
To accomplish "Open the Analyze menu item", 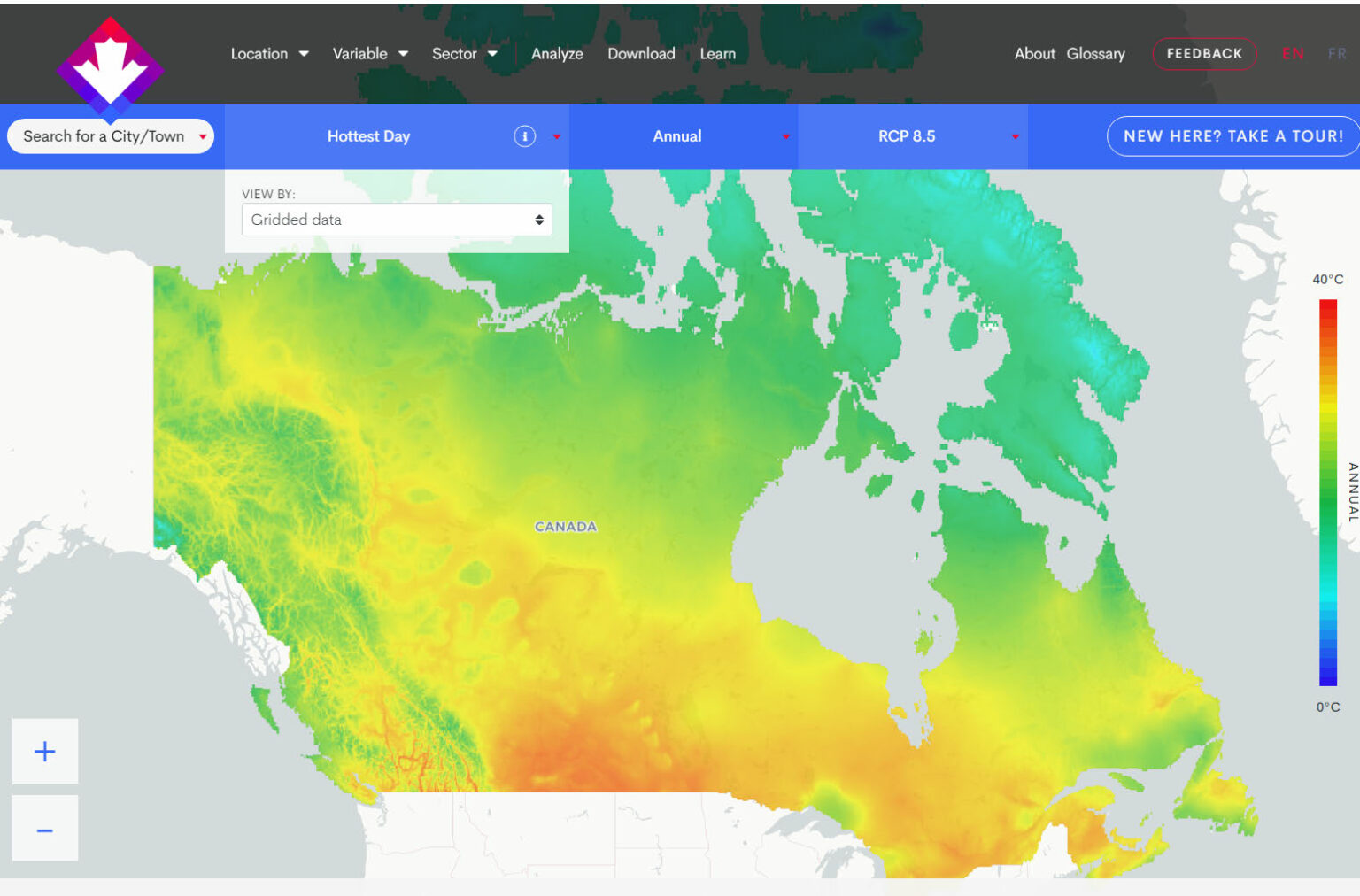I will pos(557,53).
